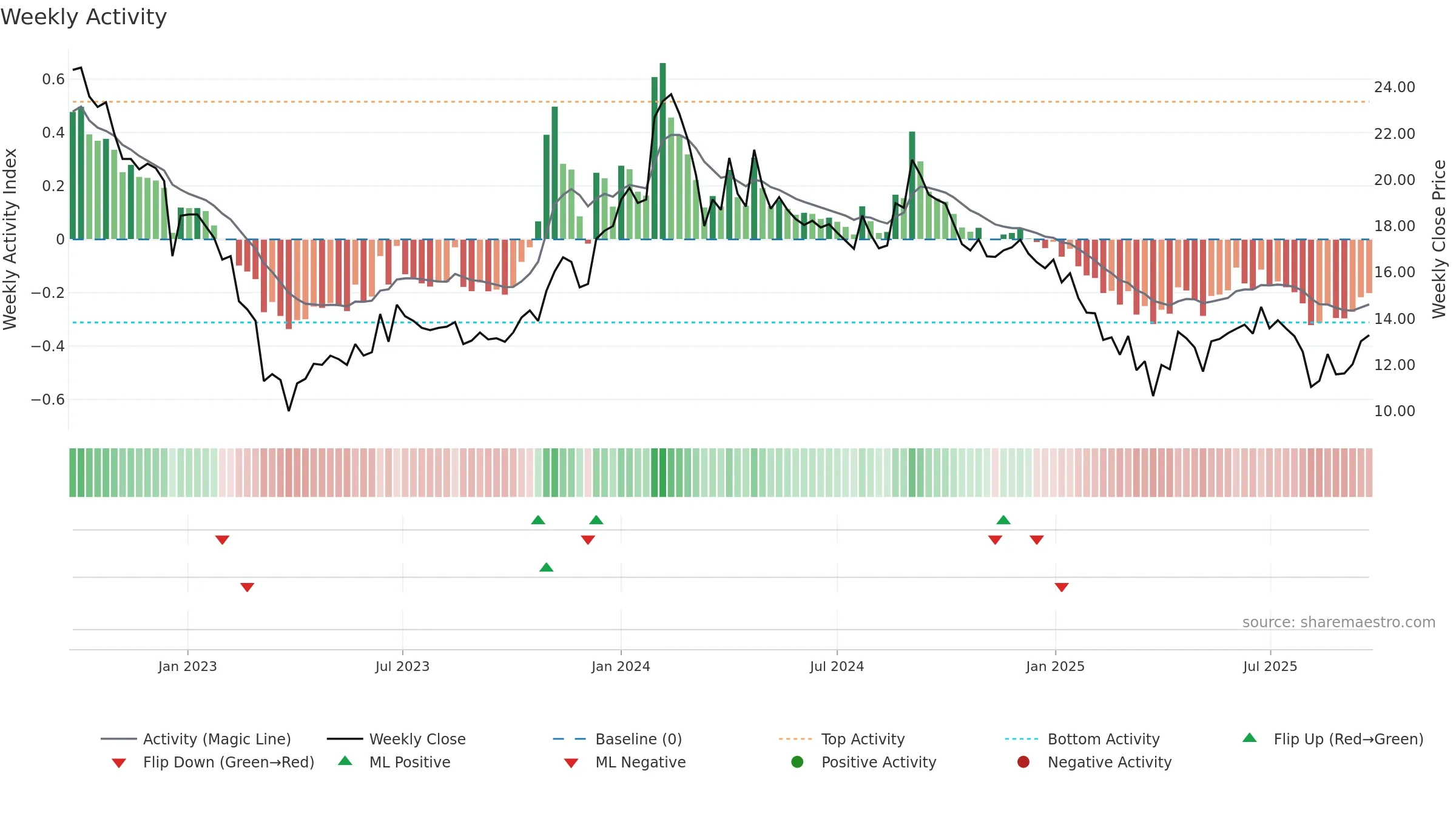Image resolution: width=1456 pixels, height=819 pixels.
Task: Toggle the Top Activity legend entry
Action: 842,739
